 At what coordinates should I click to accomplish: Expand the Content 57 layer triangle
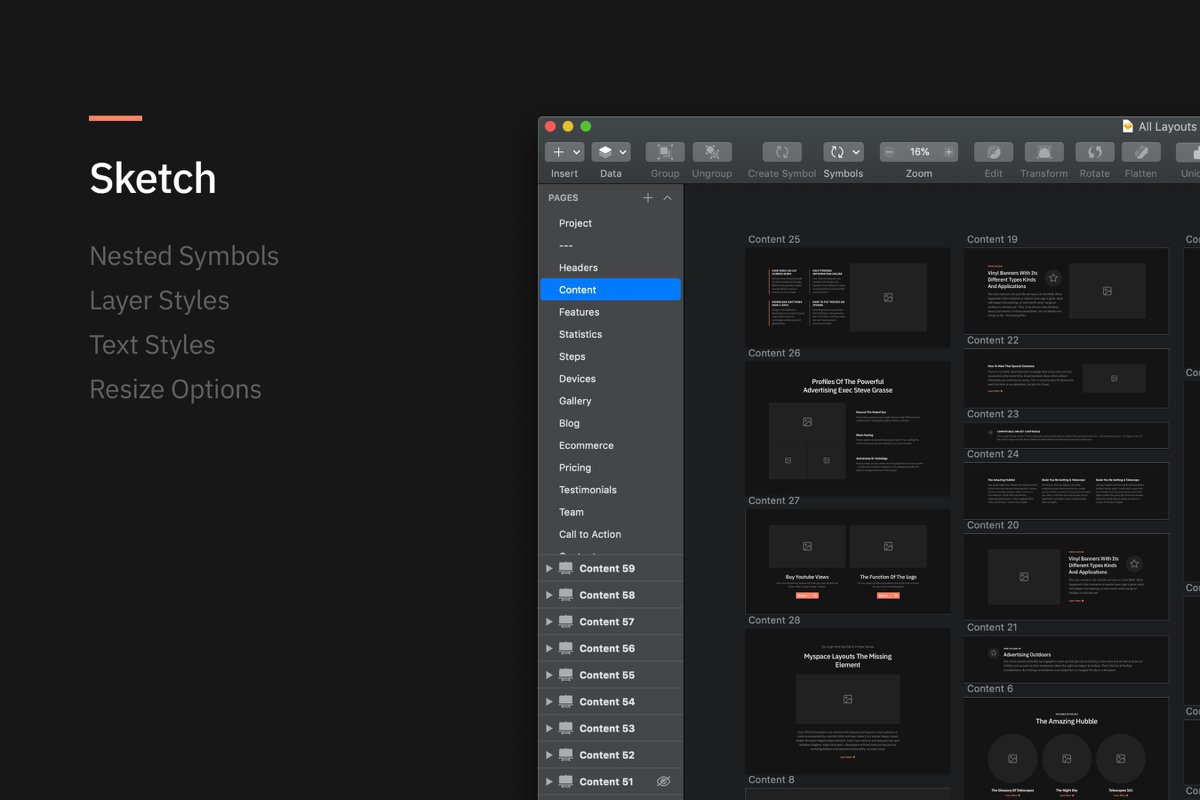pyautogui.click(x=549, y=622)
